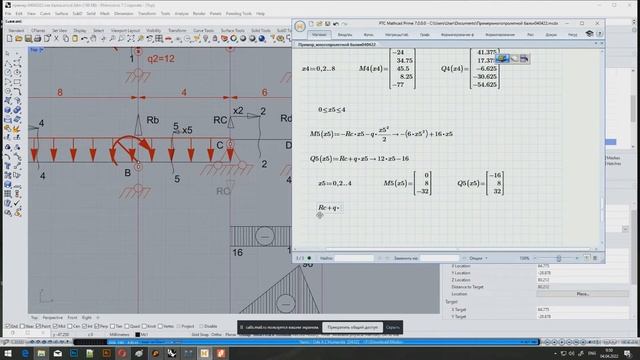Open Mathcad help question mark icon

pos(600,34)
